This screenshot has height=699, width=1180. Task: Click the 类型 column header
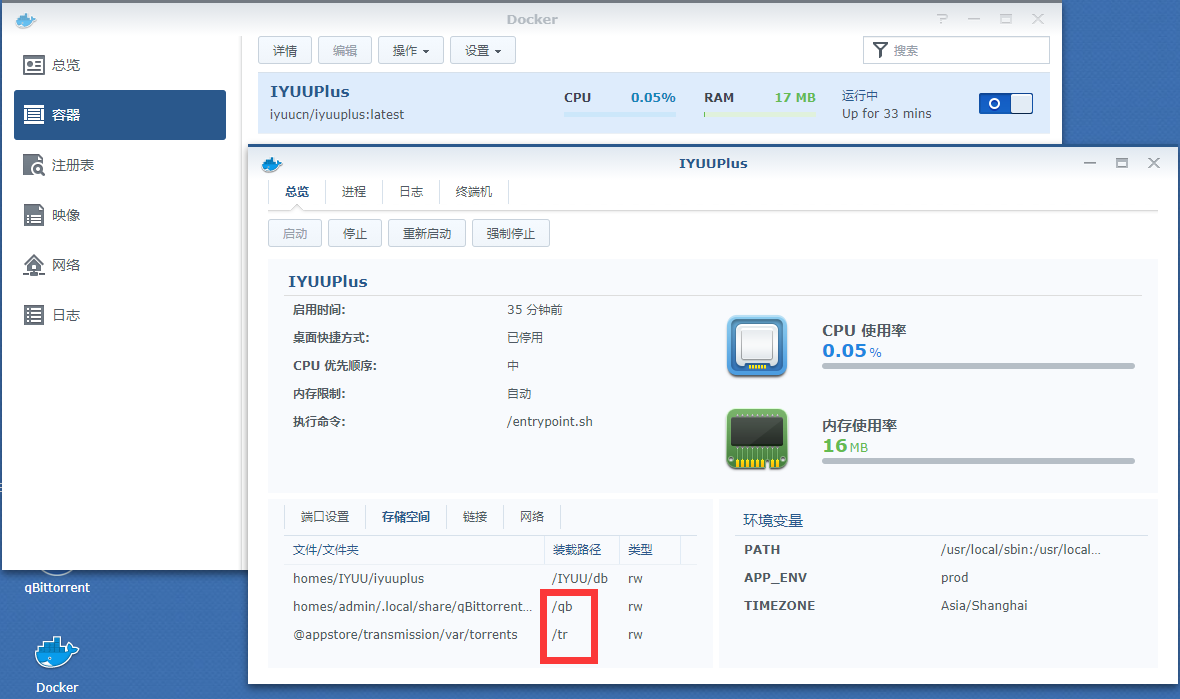click(649, 550)
